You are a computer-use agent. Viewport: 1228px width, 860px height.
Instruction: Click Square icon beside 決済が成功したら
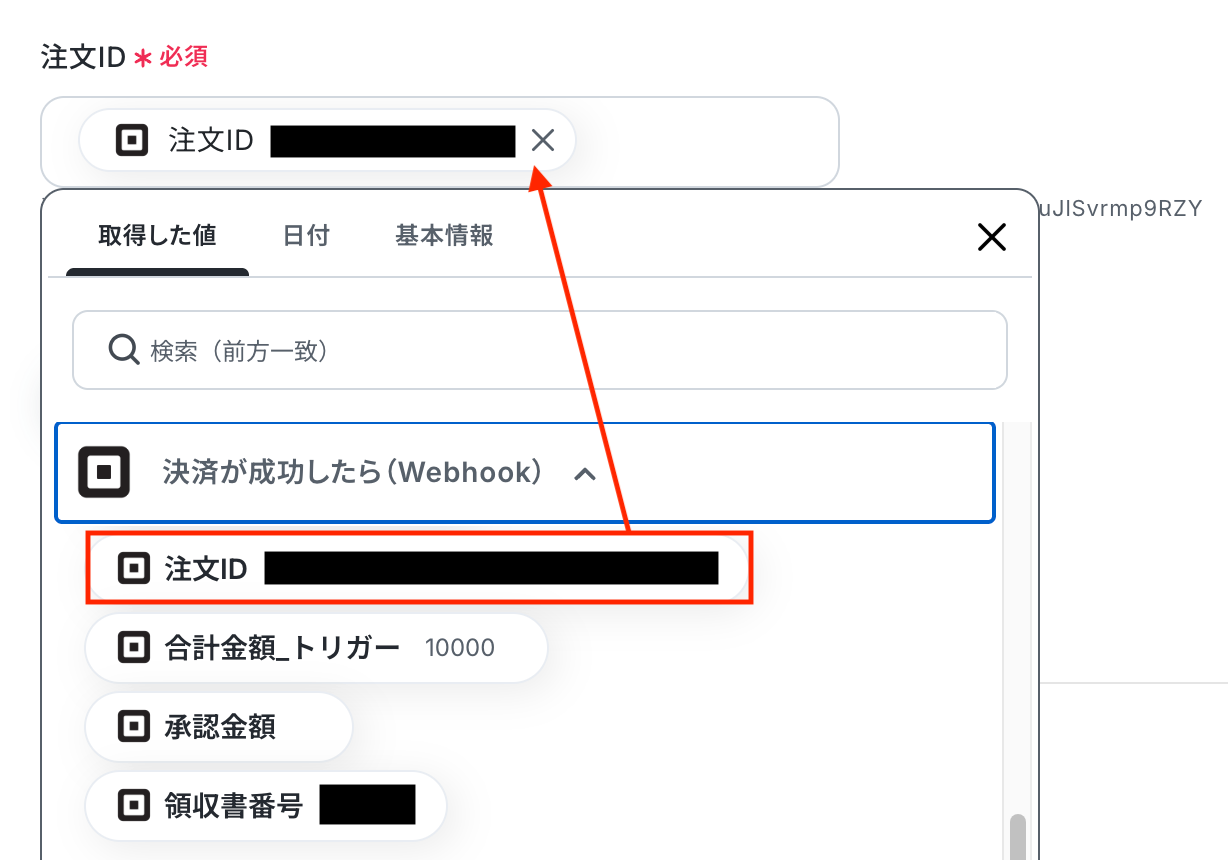point(105,472)
